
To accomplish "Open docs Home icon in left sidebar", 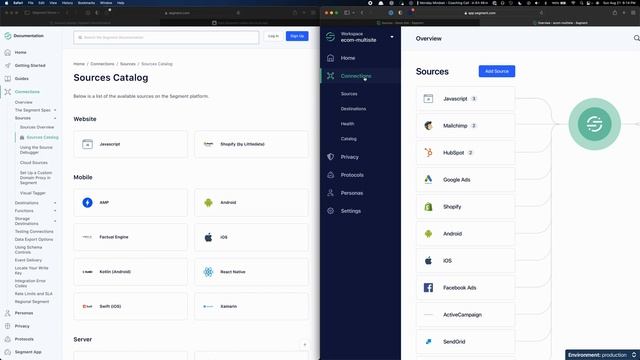I will point(8,52).
